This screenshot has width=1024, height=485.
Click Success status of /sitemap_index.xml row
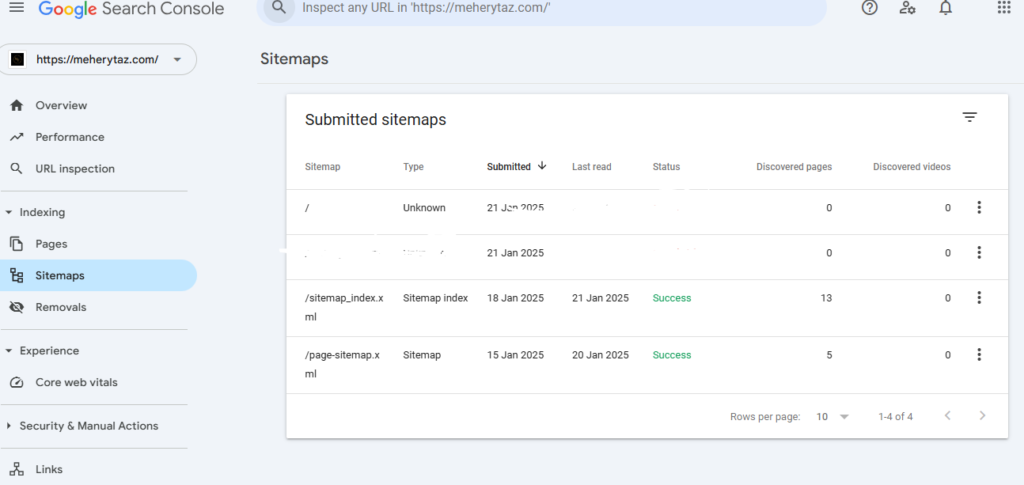pyautogui.click(x=672, y=298)
